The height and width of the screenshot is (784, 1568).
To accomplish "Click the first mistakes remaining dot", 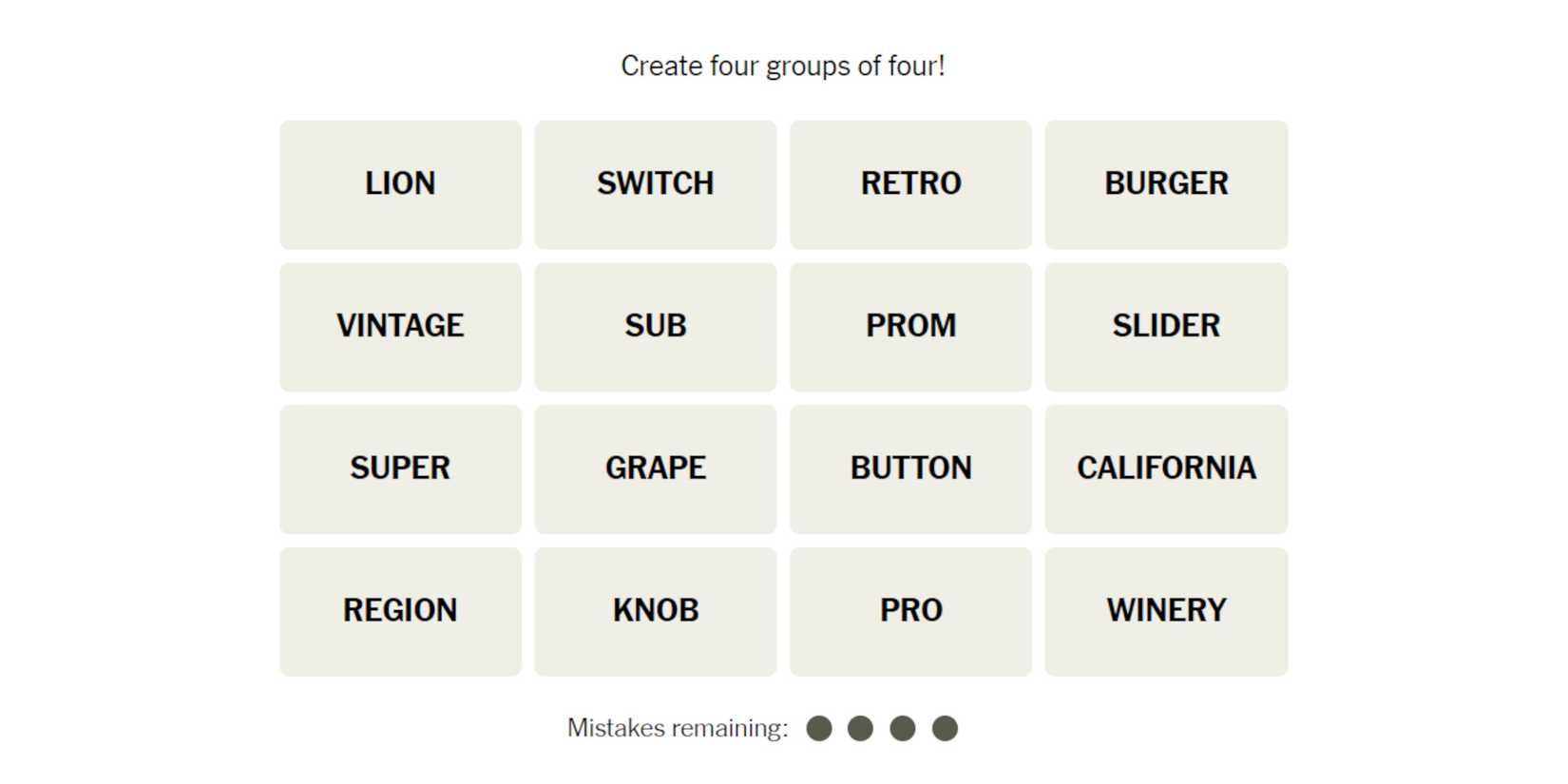I will click(819, 729).
